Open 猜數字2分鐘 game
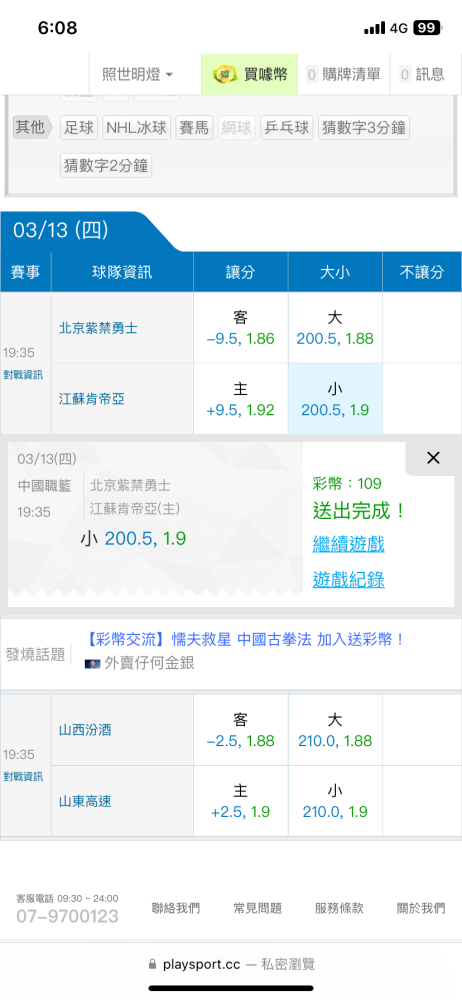Screen dimensions: 462x1000 coord(106,166)
